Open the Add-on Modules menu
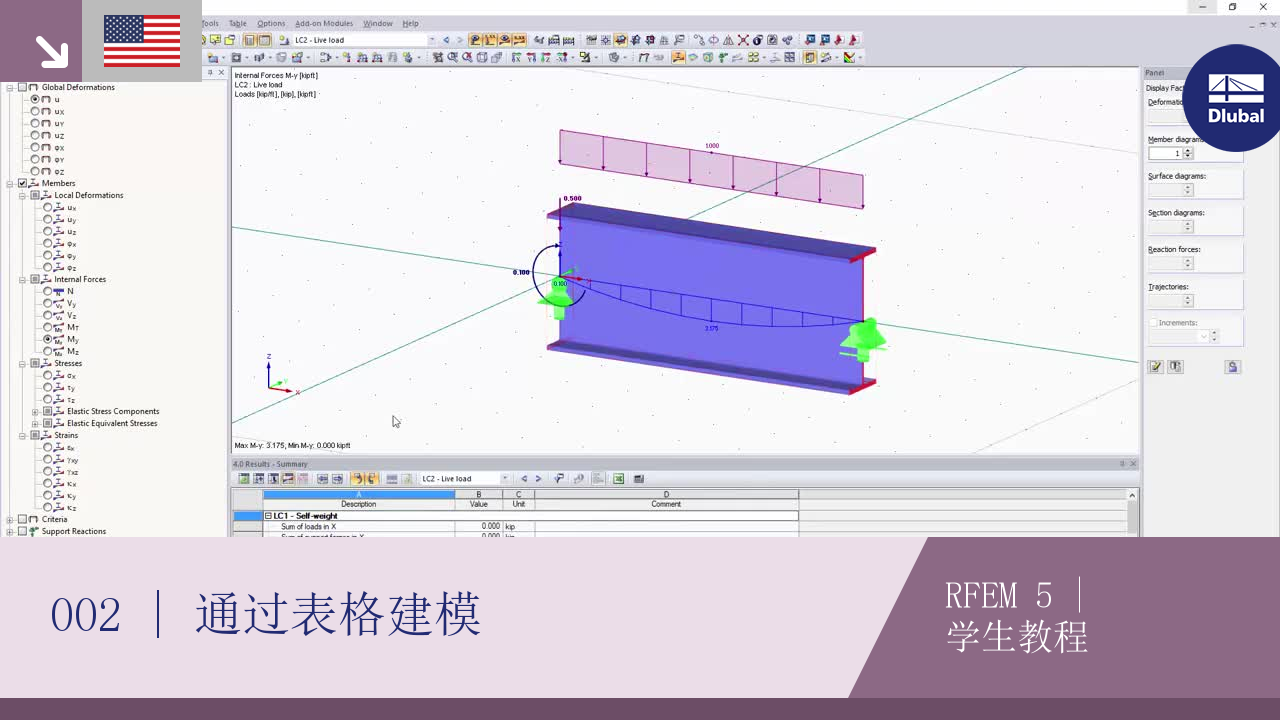The image size is (1280, 720). (325, 23)
